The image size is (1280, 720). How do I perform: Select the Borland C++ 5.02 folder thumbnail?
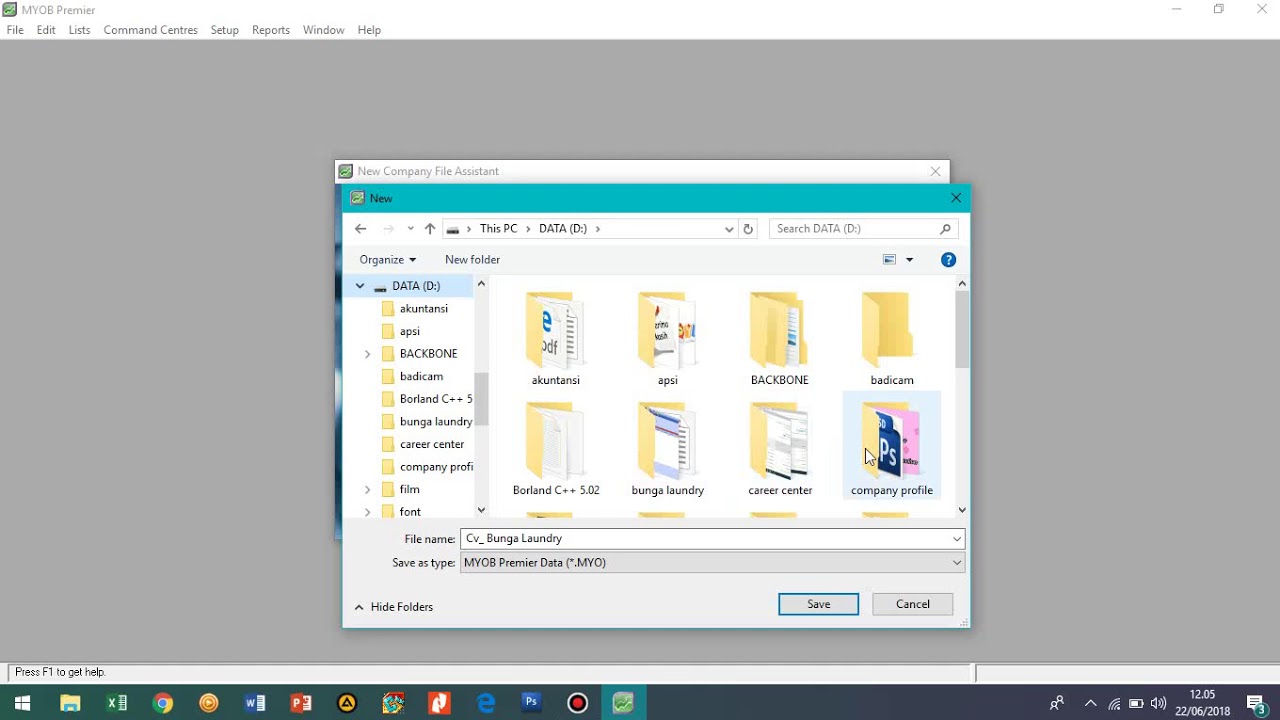coord(556,448)
